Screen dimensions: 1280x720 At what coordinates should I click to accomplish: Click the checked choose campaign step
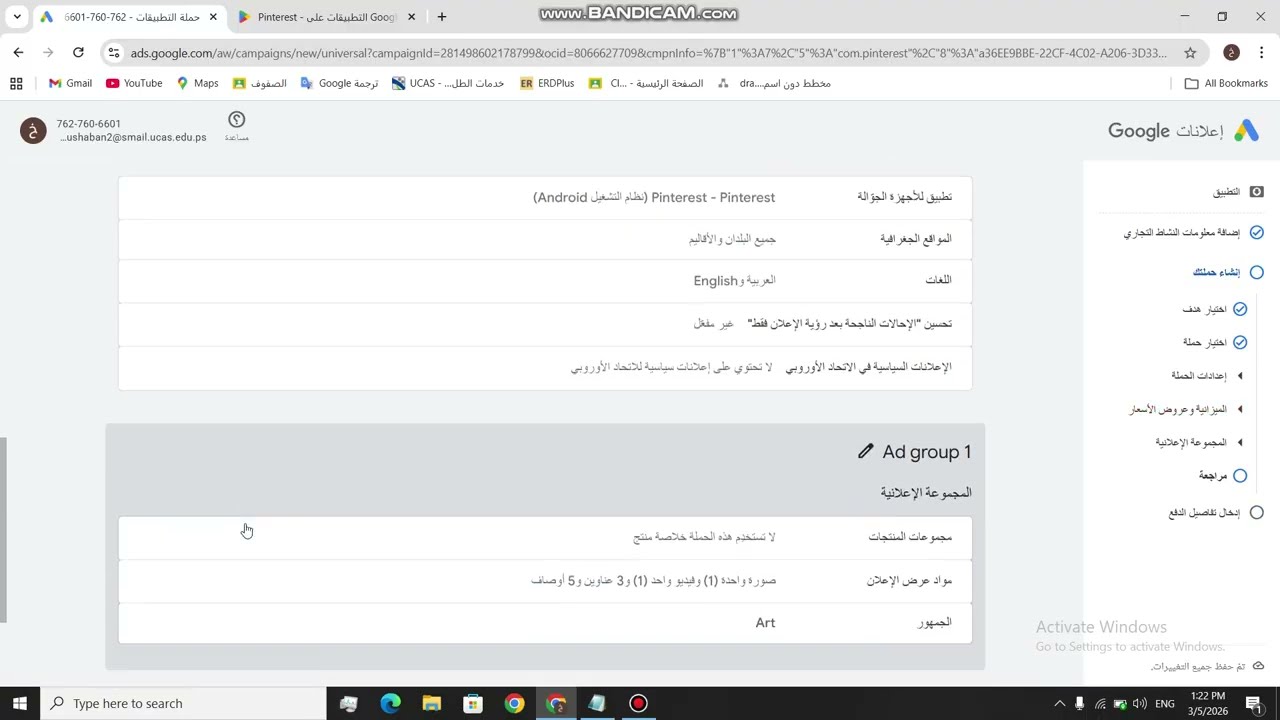point(1240,343)
